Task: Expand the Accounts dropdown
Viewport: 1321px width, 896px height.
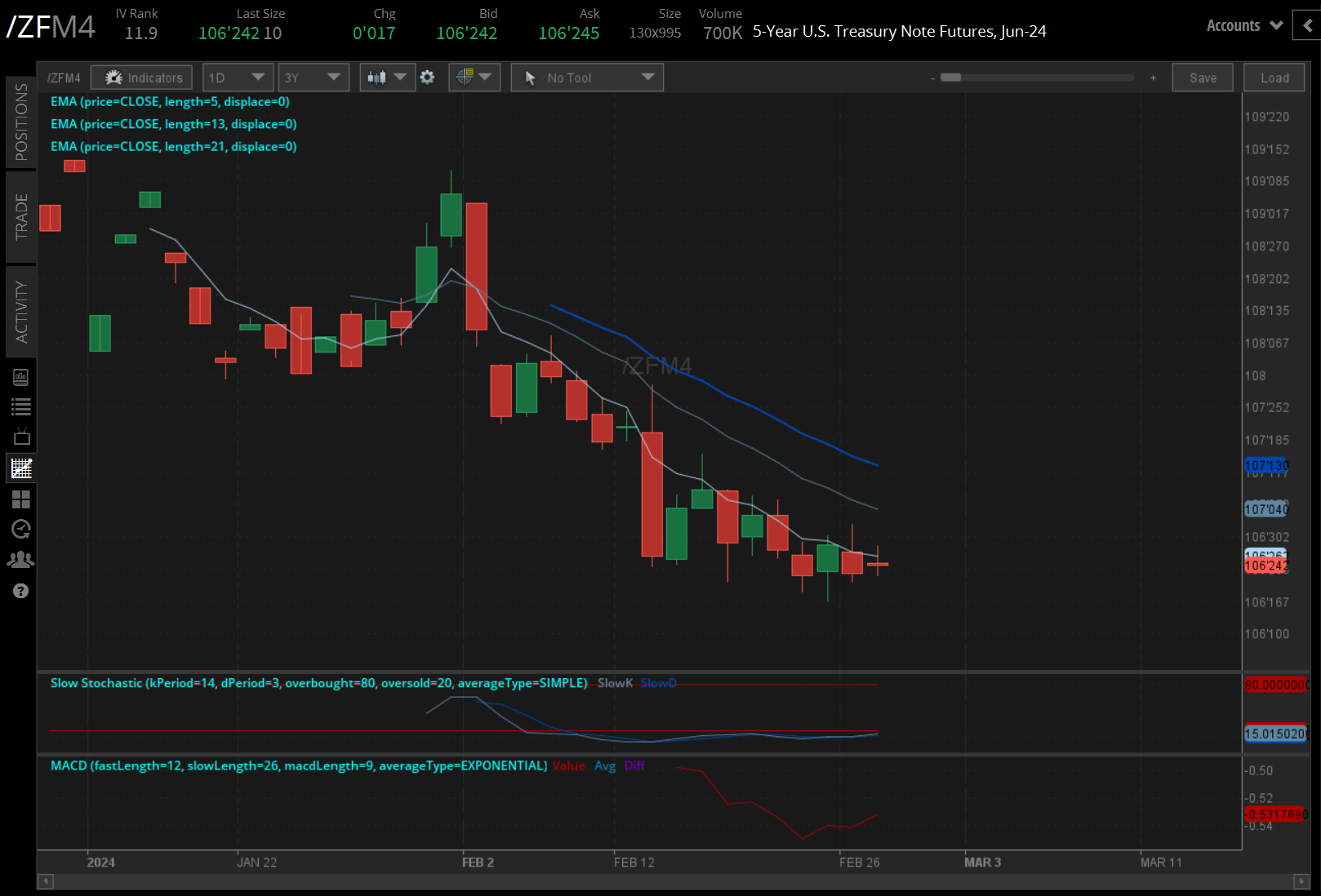Action: coord(1243,25)
